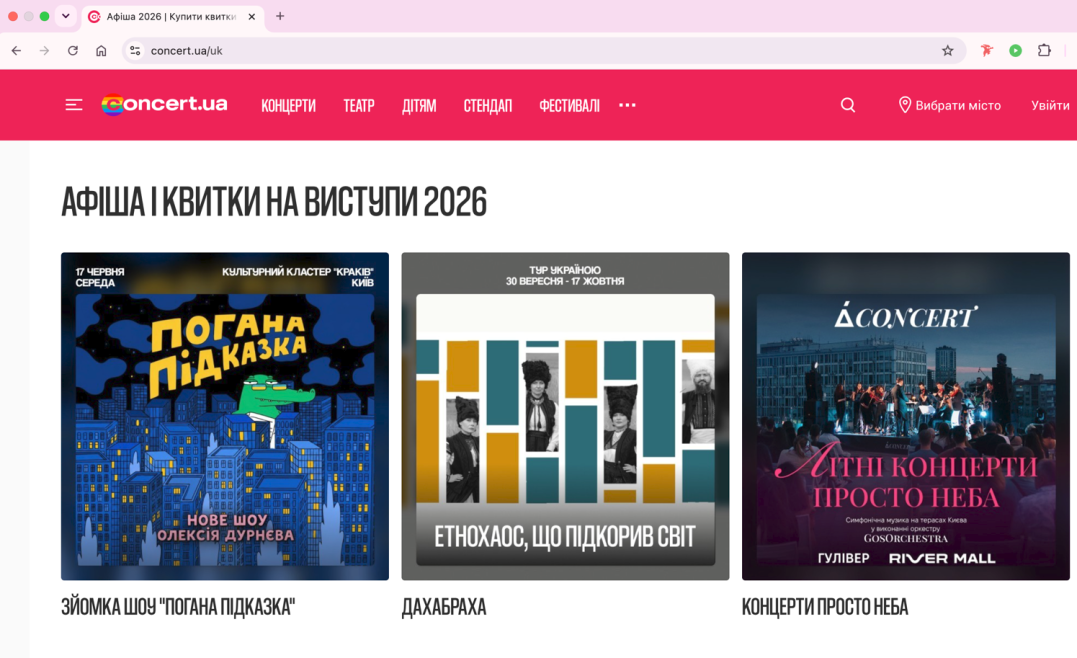Viewport: 1077px width, 658px height.
Task: Select the Афіша 2026 browser tab
Action: [x=172, y=16]
